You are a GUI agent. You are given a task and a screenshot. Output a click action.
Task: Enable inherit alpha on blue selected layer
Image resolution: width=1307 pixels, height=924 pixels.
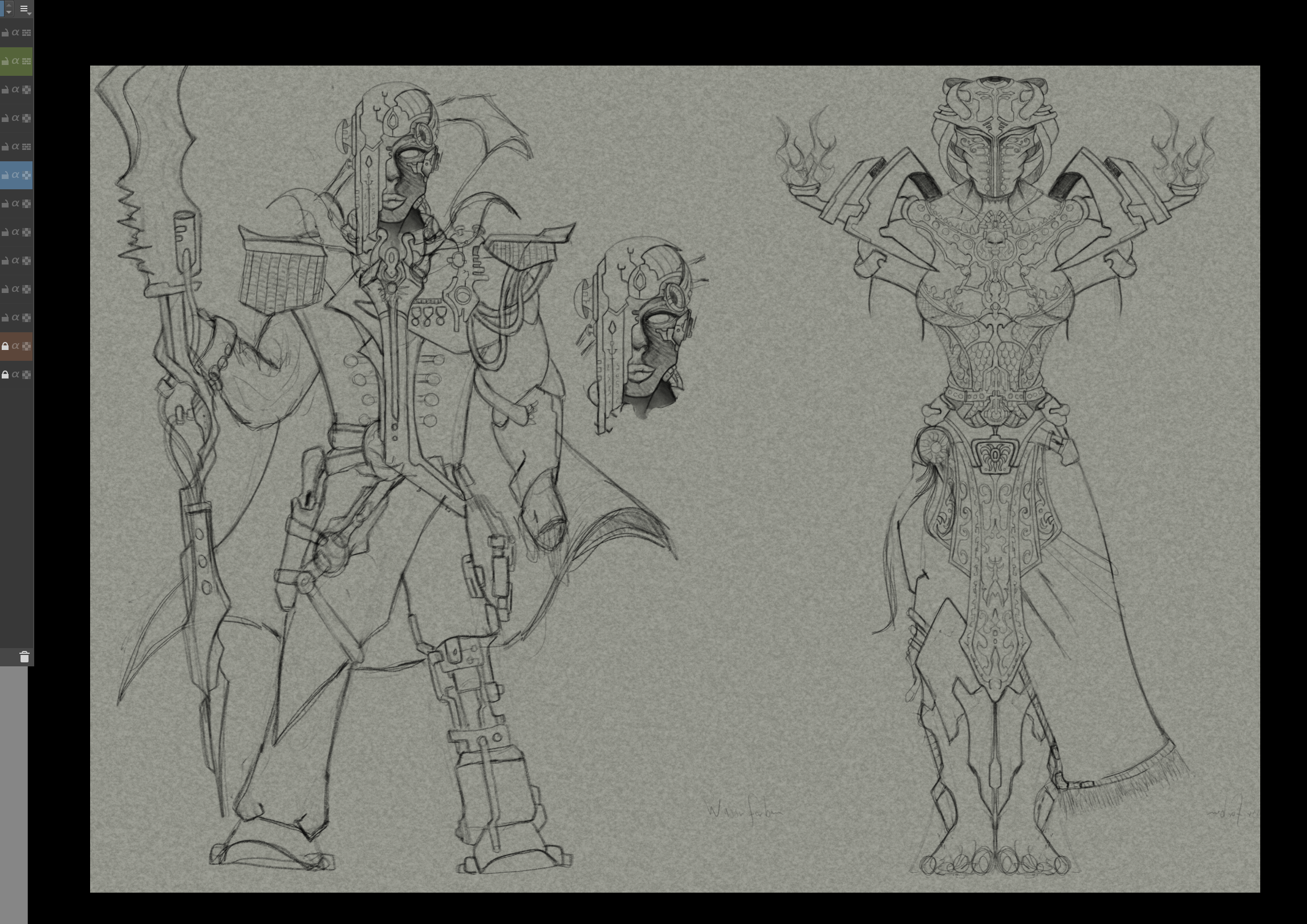tap(15, 175)
